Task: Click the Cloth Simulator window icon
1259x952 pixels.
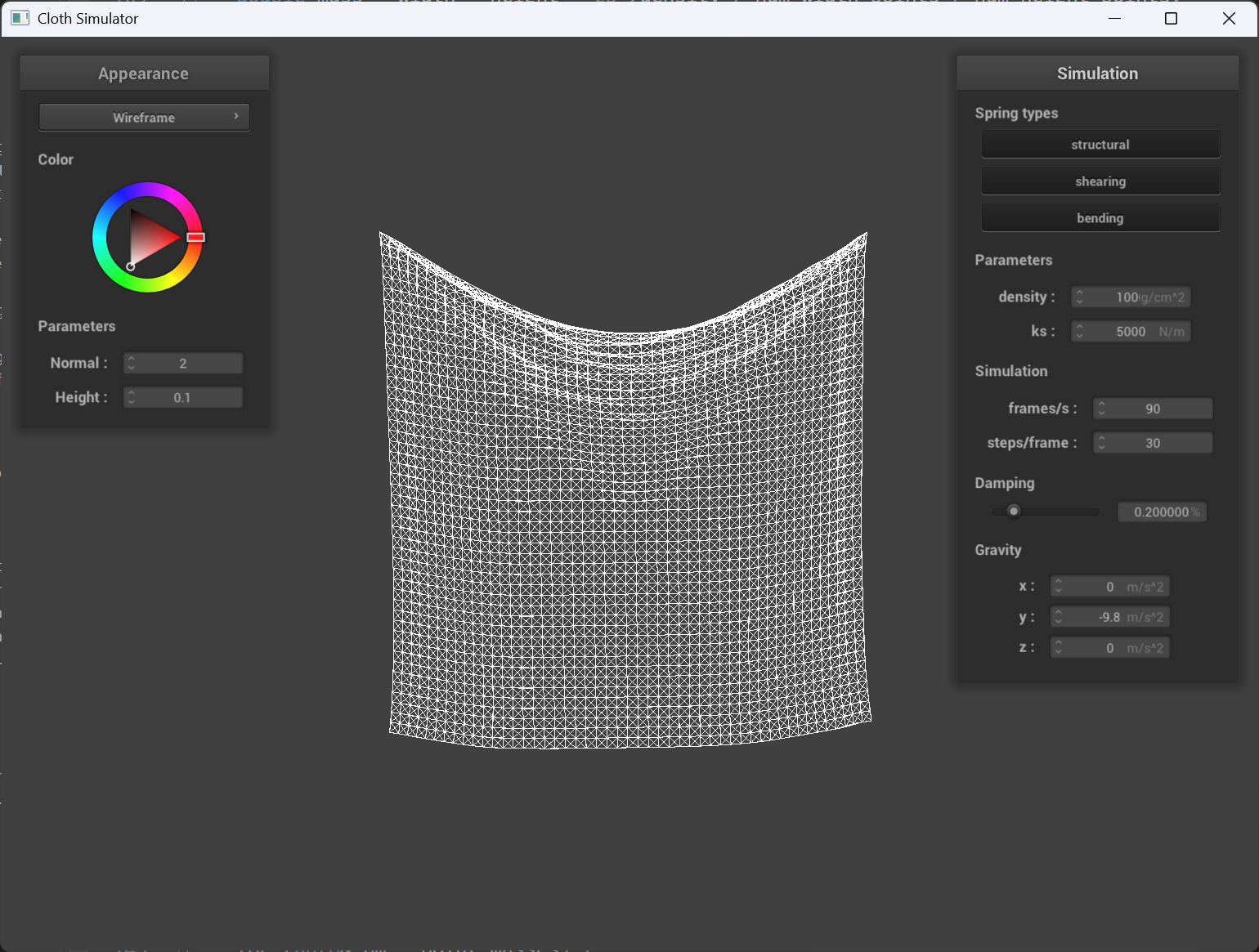Action: click(20, 18)
